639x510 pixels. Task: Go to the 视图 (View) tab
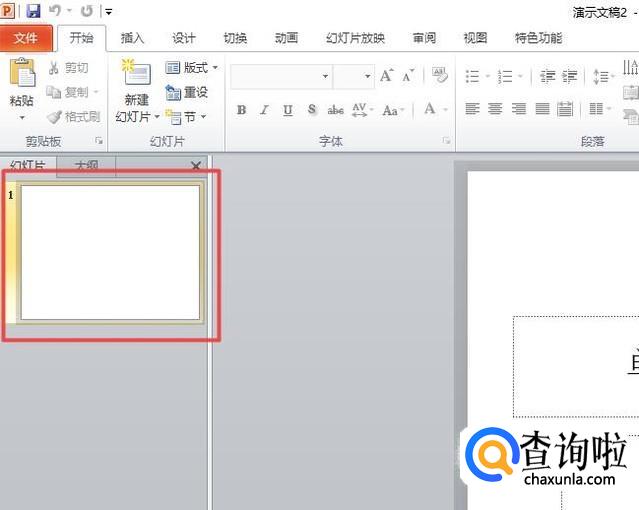point(476,38)
